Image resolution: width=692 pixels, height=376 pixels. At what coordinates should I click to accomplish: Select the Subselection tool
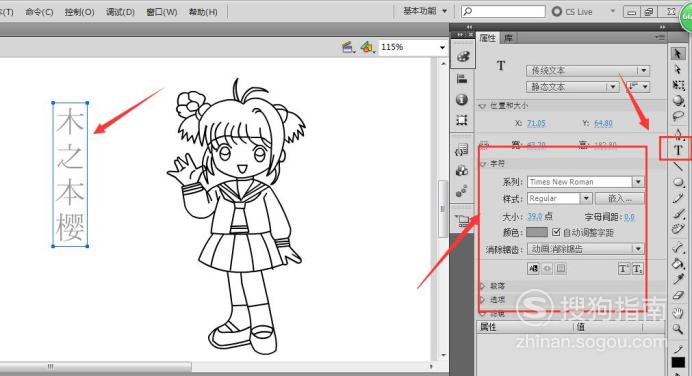tap(678, 70)
